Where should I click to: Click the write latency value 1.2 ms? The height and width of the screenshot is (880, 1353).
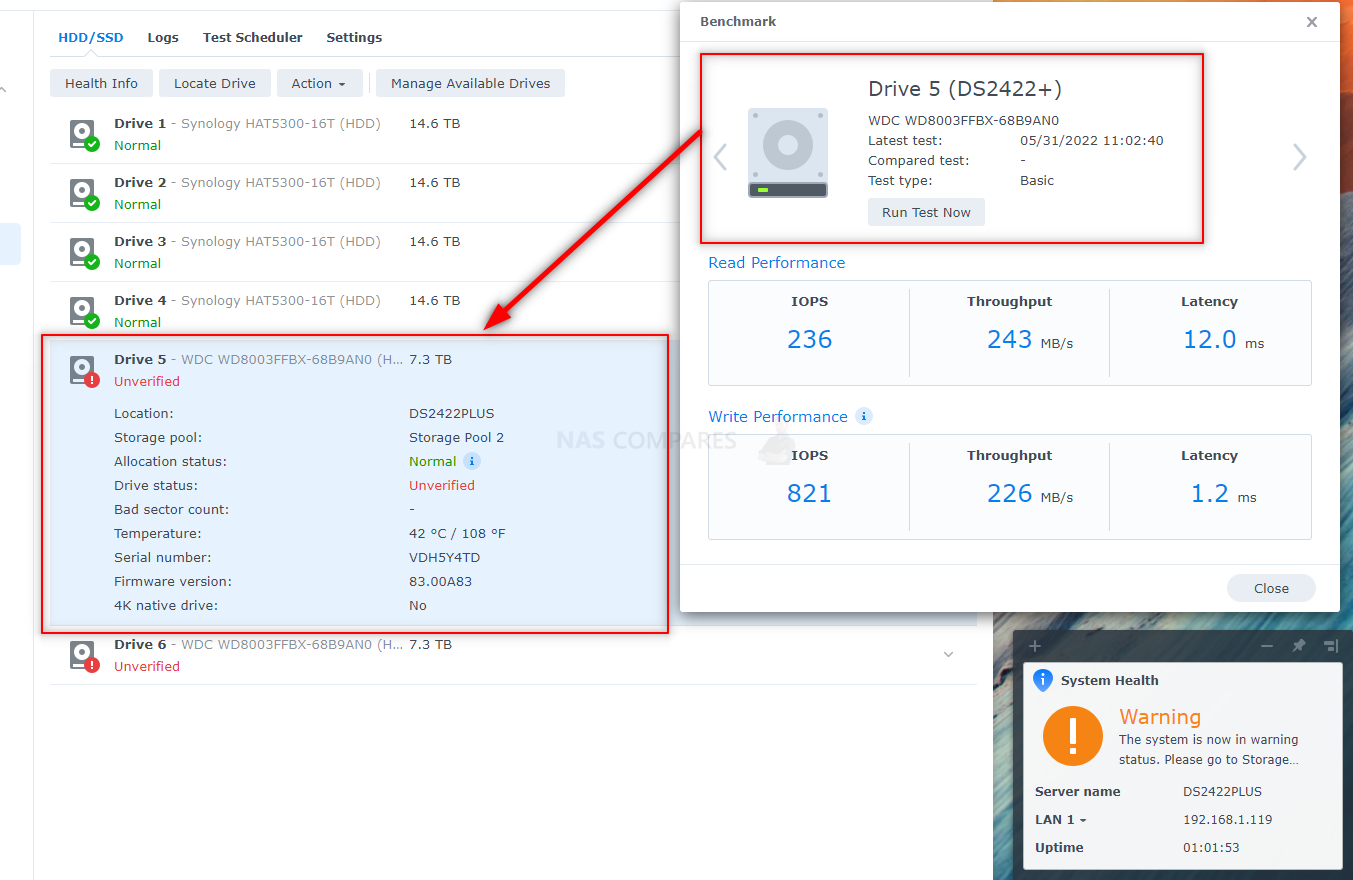pyautogui.click(x=1223, y=494)
